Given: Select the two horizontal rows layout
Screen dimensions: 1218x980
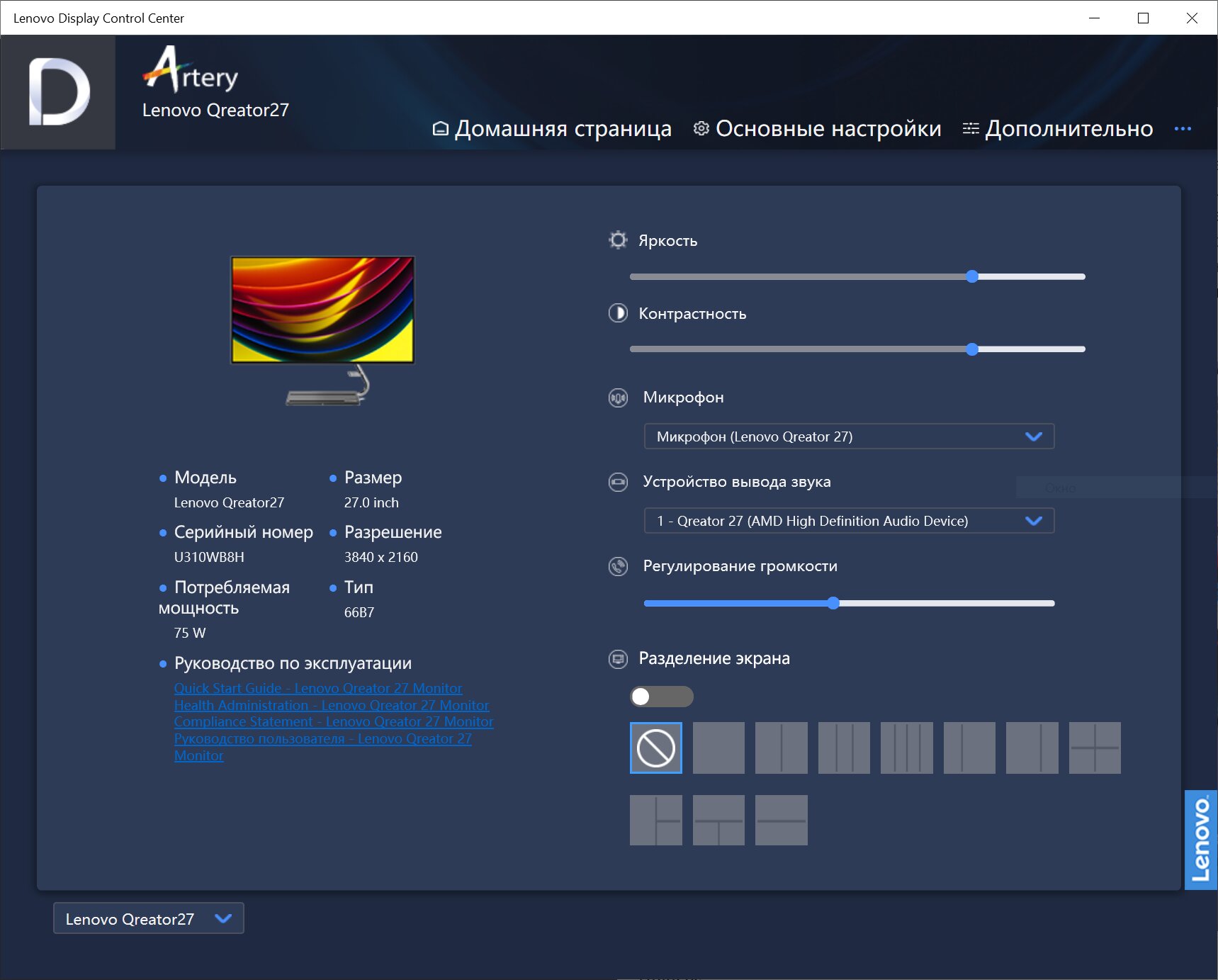Looking at the screenshot, I should [781, 820].
